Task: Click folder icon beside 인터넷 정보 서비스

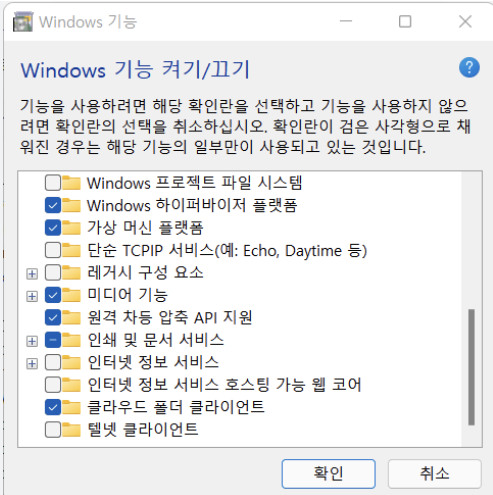Action: click(x=71, y=362)
